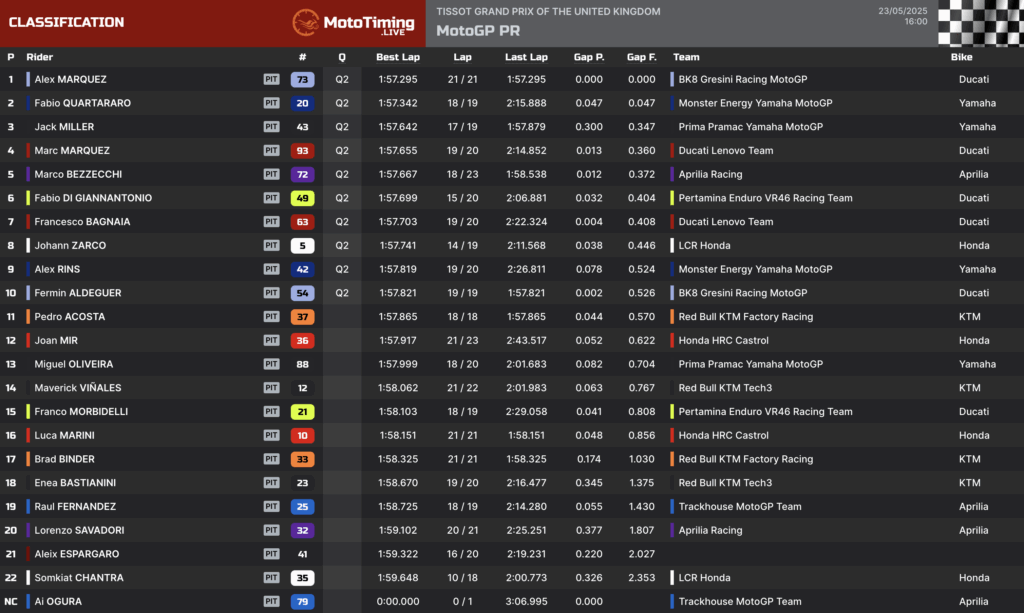Image resolution: width=1024 pixels, height=613 pixels.
Task: Select rider Franco MORBIDELLI
Action: tap(81, 411)
